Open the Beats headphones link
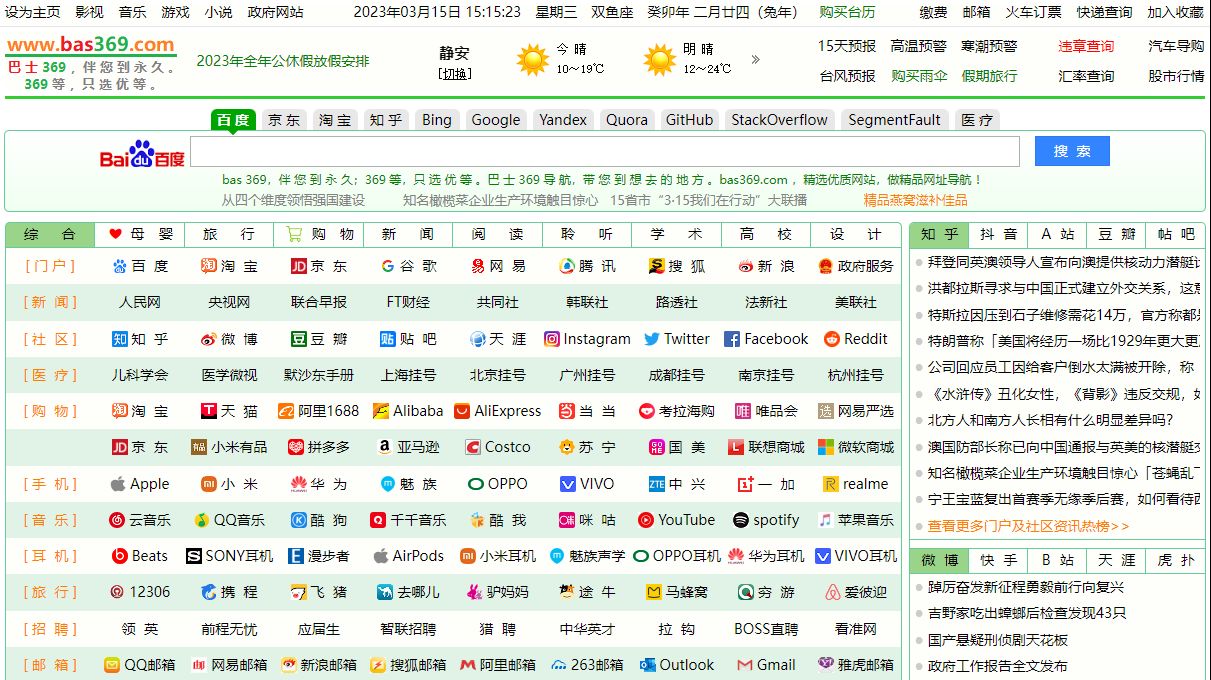This screenshot has height=680, width=1211. coord(140,556)
